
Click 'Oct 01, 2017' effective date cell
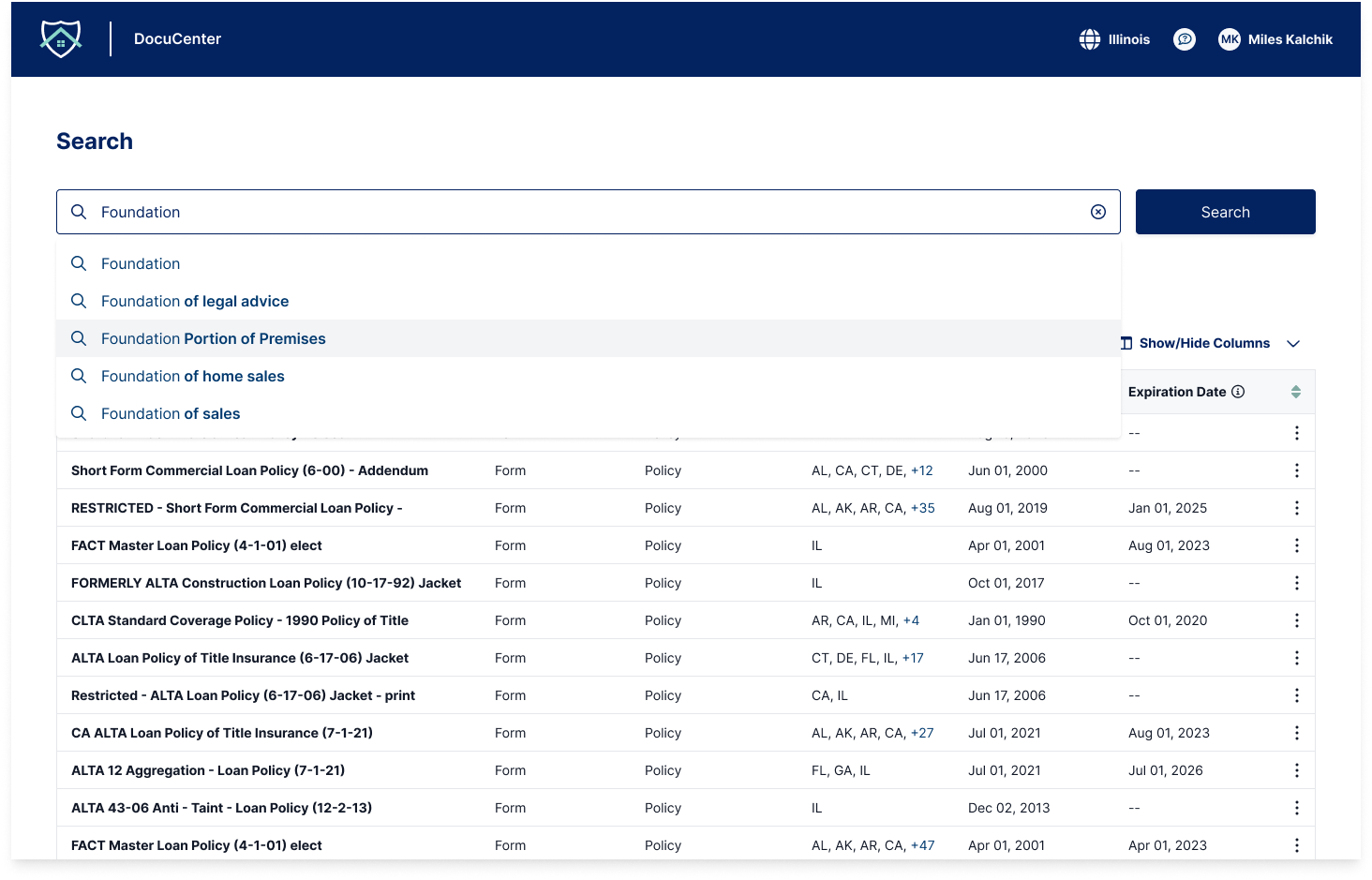[x=1007, y=583]
